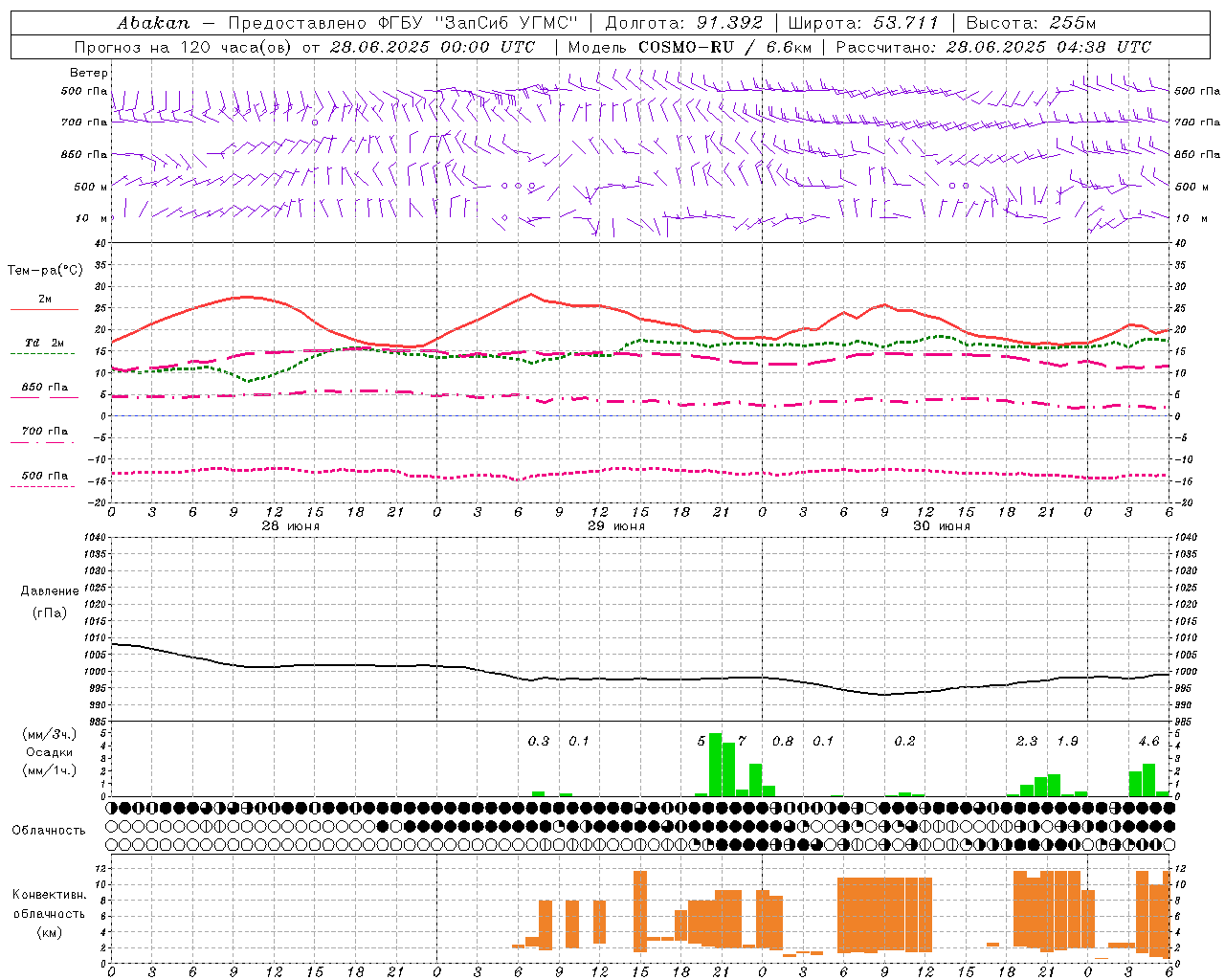
Task: Click the "30 июня" date label
Action: pos(942,526)
